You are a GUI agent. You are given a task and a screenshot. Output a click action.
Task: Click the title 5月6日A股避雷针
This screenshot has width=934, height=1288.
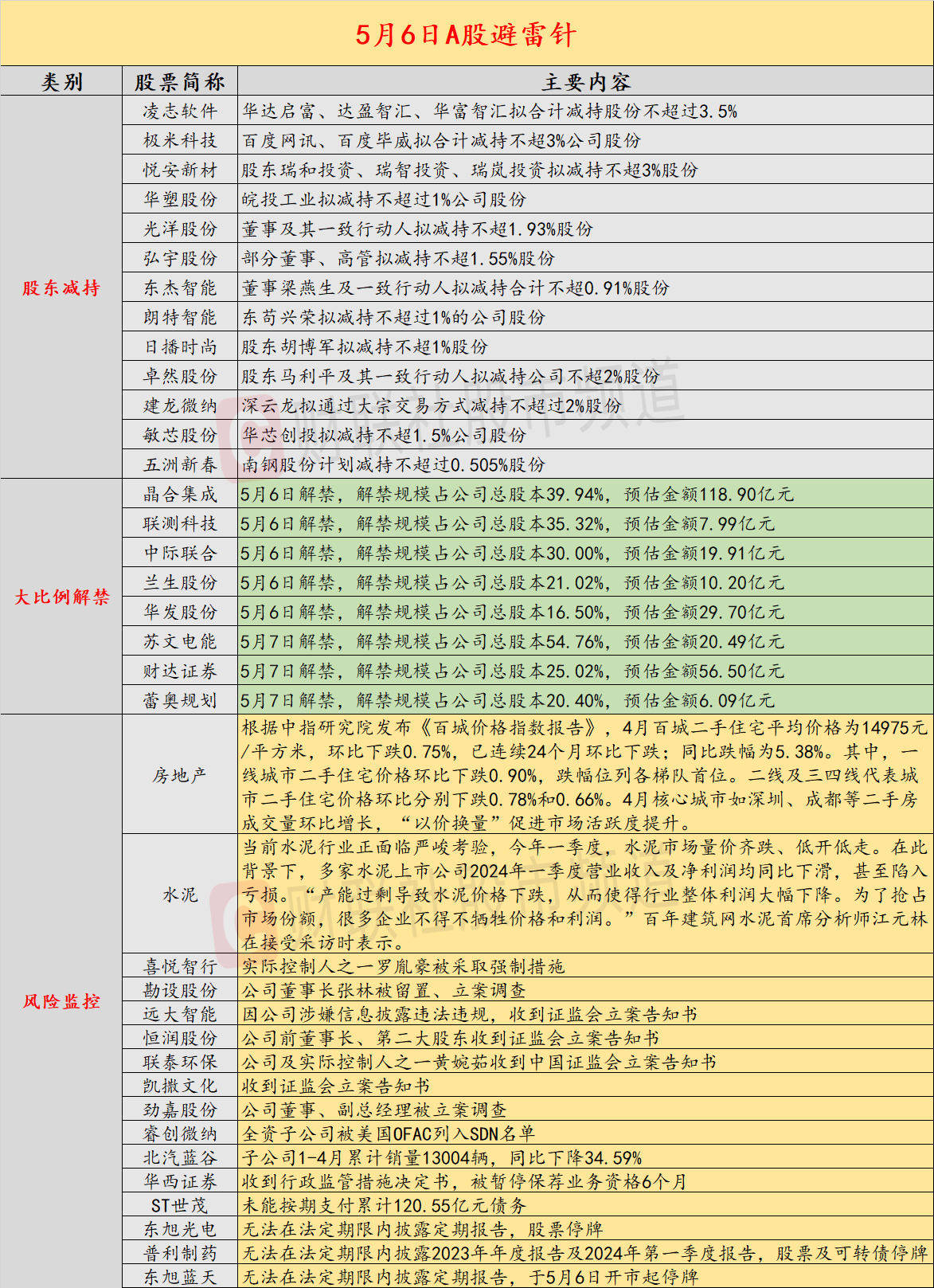(466, 34)
